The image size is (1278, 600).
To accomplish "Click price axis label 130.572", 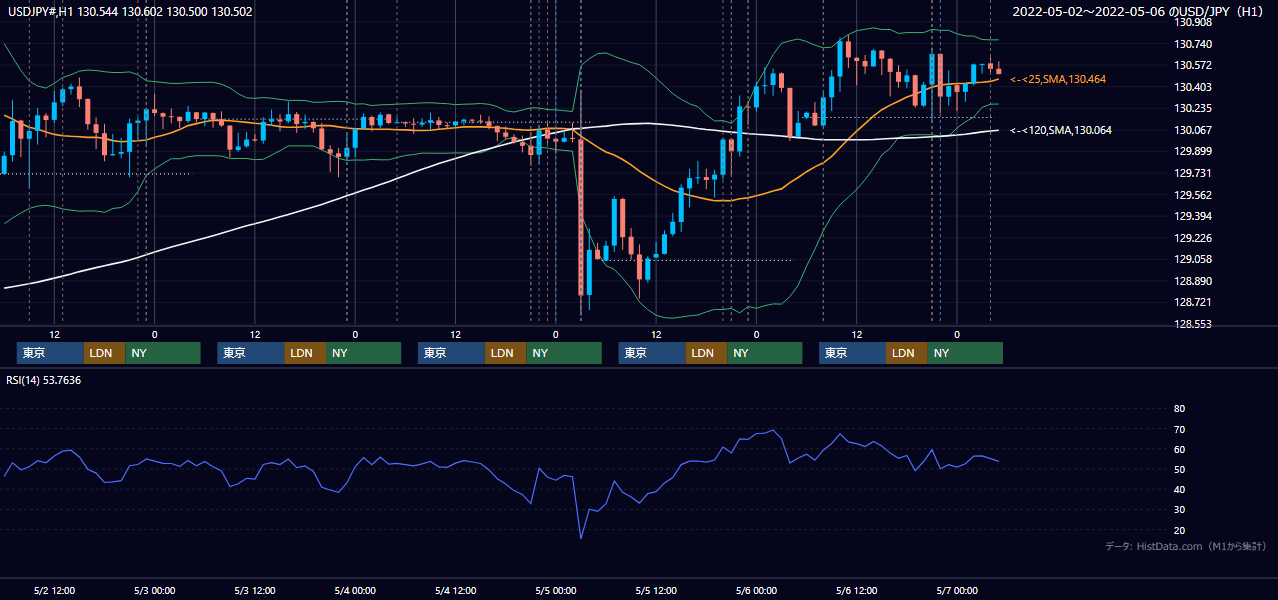I will click(x=1193, y=66).
